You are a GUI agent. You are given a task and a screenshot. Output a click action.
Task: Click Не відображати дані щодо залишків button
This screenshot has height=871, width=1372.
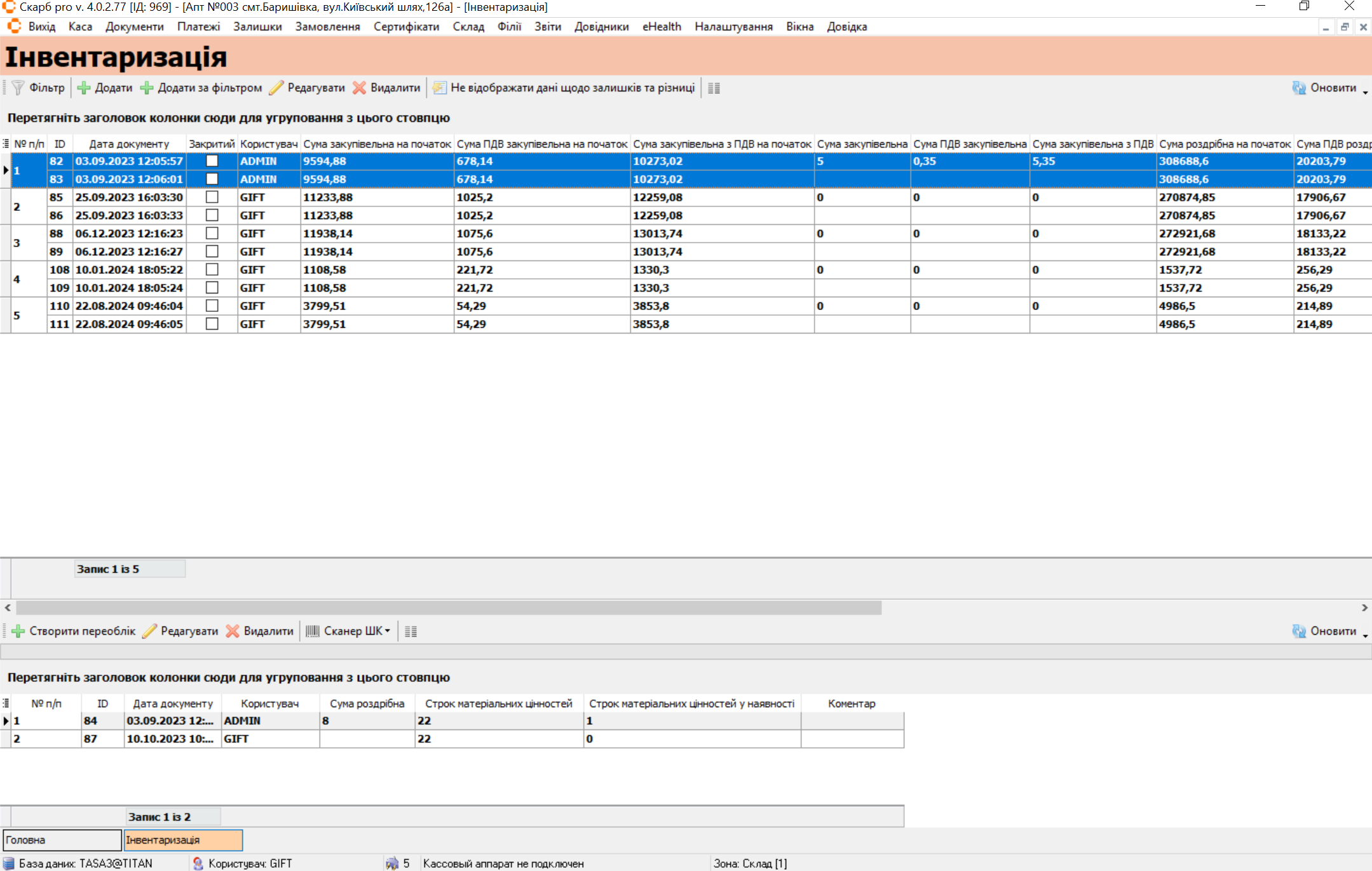point(564,88)
